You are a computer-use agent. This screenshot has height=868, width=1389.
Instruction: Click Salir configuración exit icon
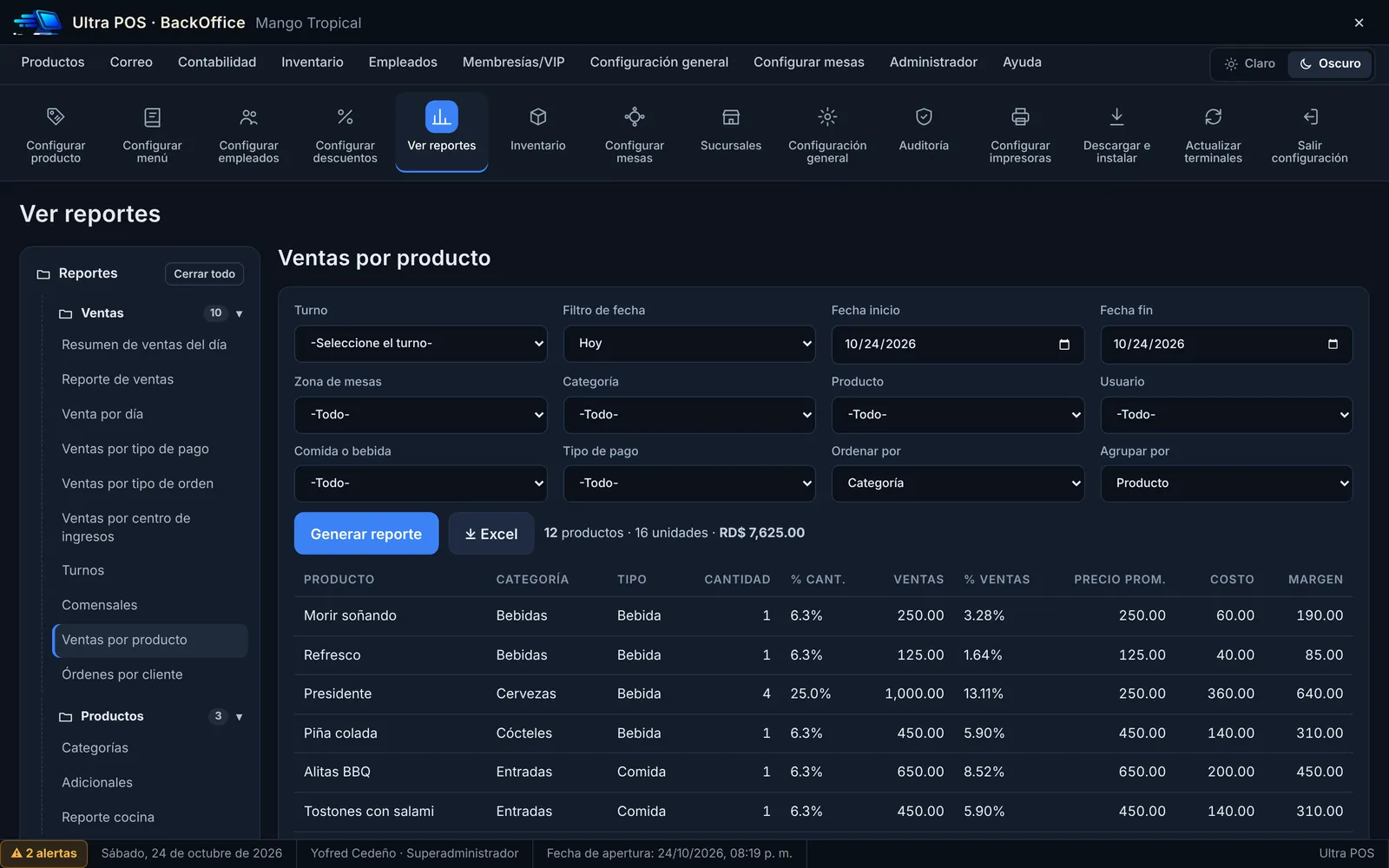[x=1310, y=116]
